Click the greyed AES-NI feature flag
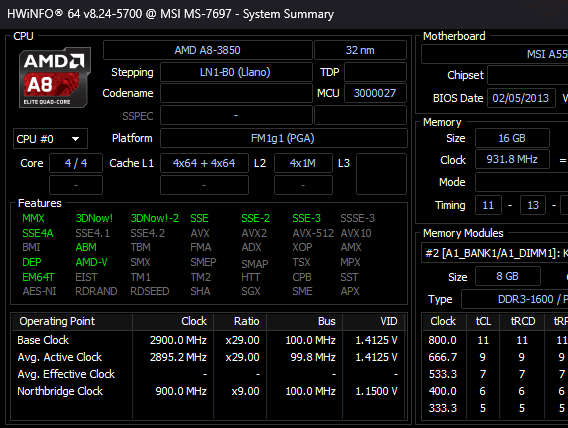The width and height of the screenshot is (568, 428). click(x=39, y=291)
